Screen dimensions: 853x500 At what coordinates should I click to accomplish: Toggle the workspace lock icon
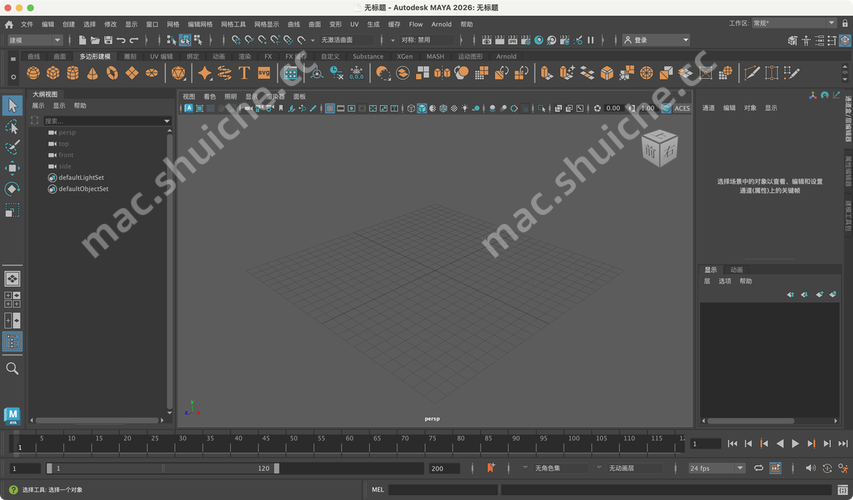pyautogui.click(x=845, y=23)
